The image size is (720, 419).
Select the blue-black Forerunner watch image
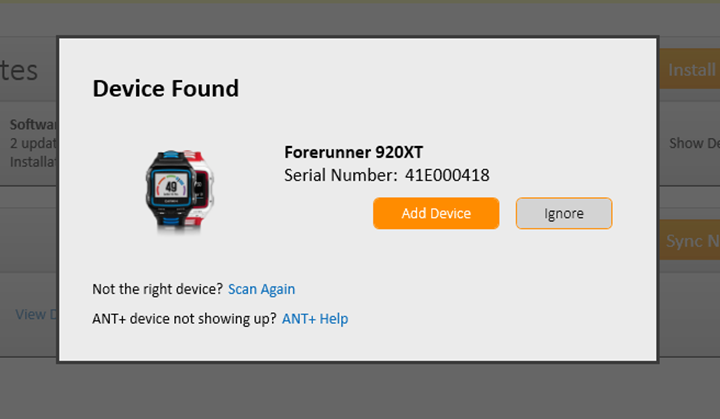click(x=169, y=189)
